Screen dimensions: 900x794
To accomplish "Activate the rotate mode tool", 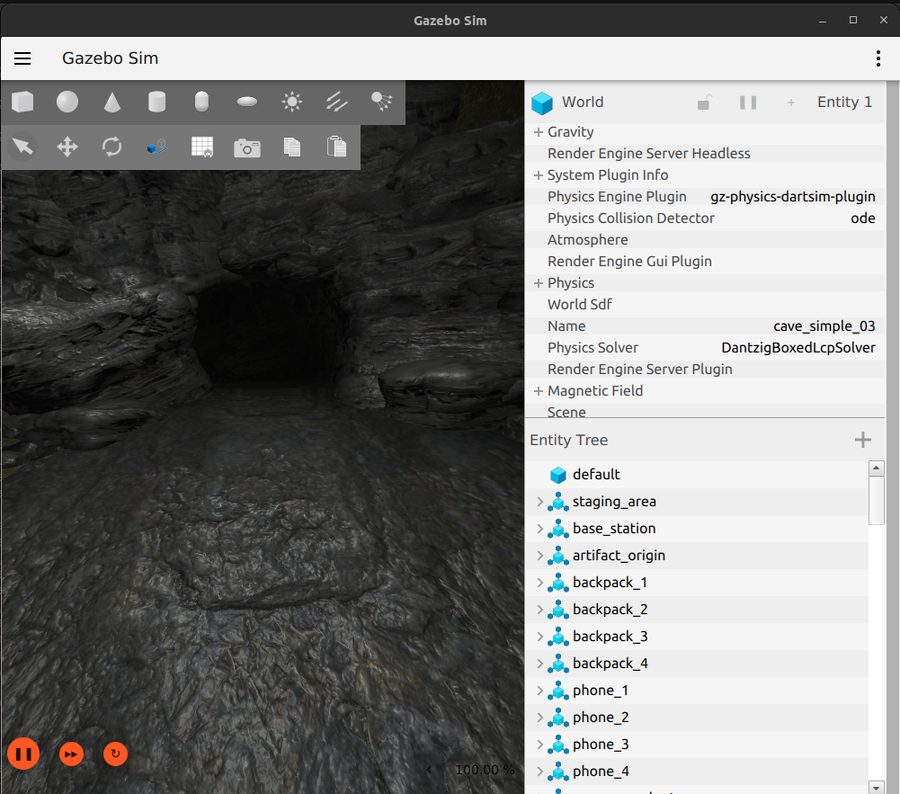I will 112,147.
